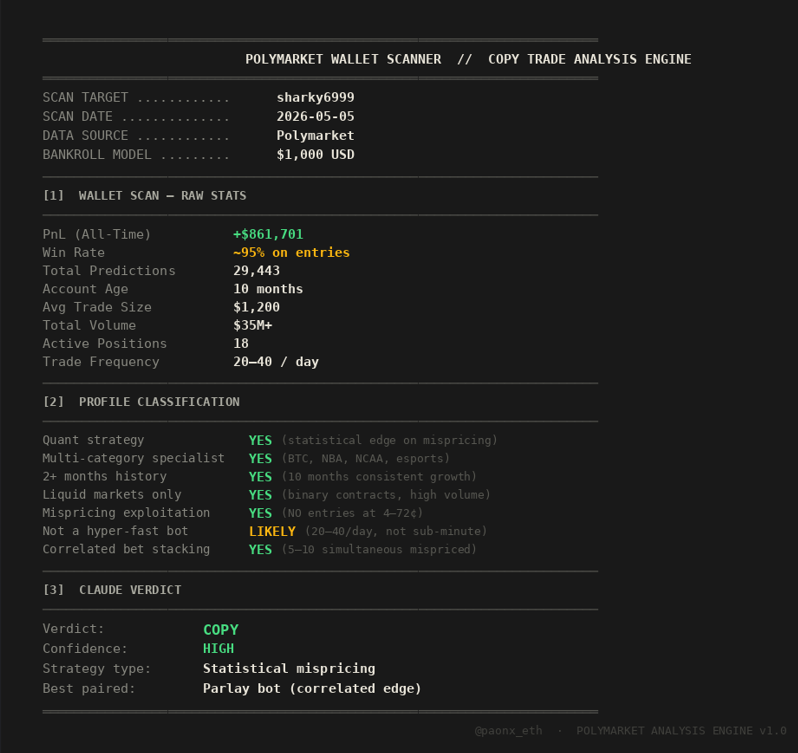Select the PnL value +$861,701

[268, 235]
